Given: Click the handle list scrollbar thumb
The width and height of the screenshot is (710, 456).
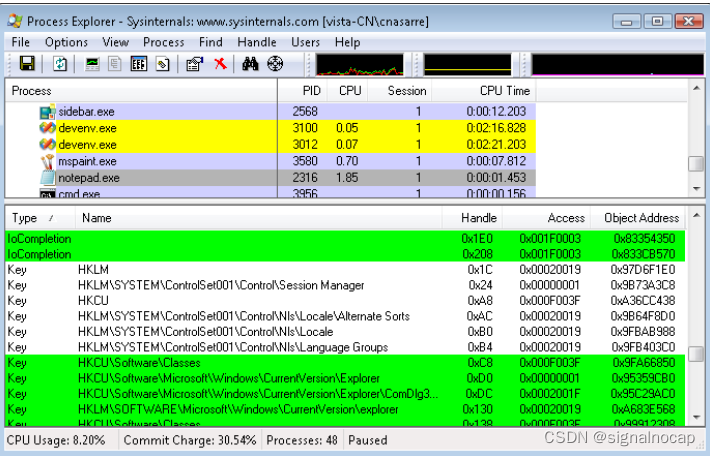Looking at the screenshot, I should click(x=696, y=354).
